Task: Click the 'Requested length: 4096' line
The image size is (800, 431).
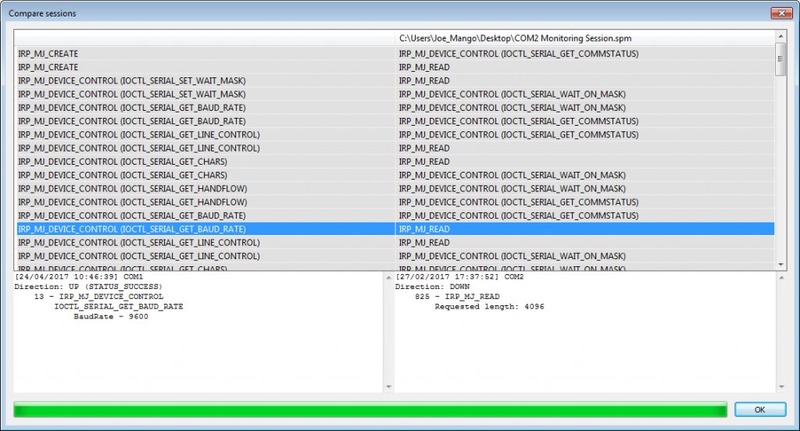Action: click(489, 307)
